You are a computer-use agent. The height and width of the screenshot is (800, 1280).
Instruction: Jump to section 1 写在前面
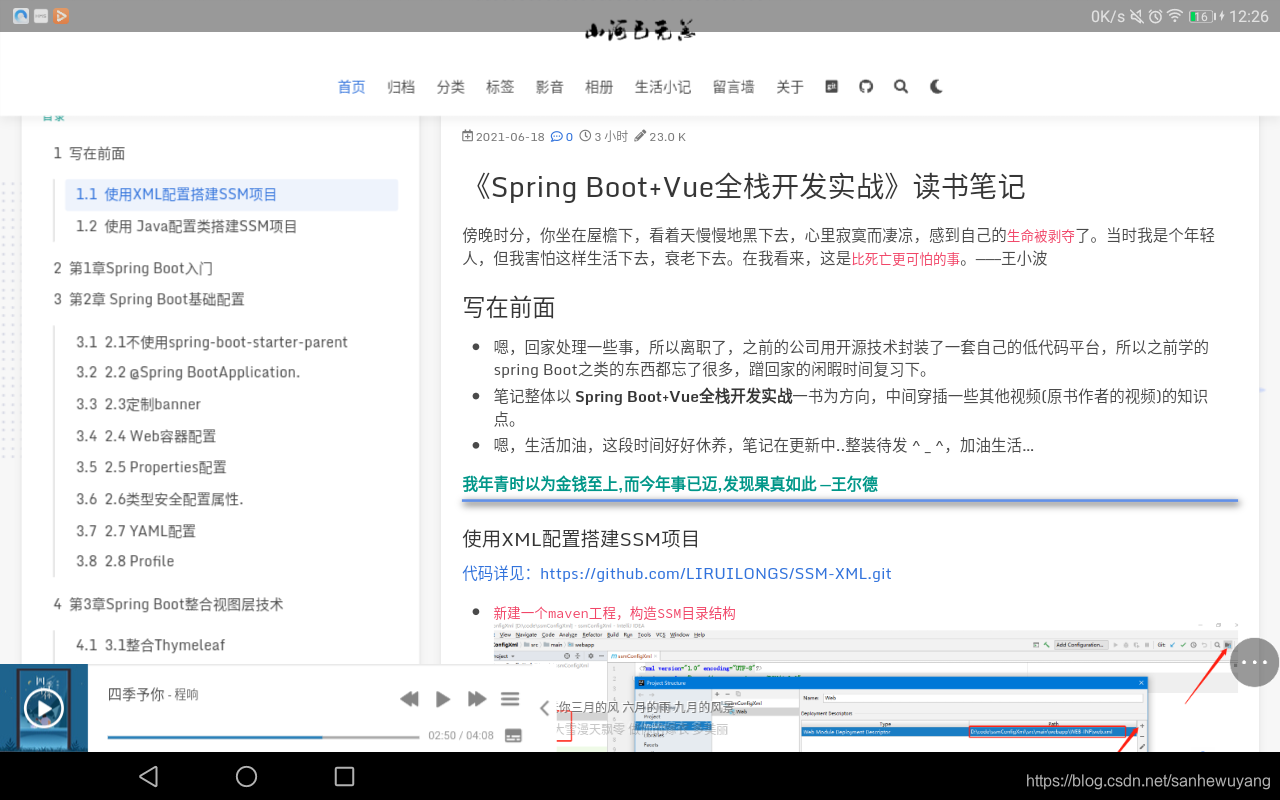89,154
